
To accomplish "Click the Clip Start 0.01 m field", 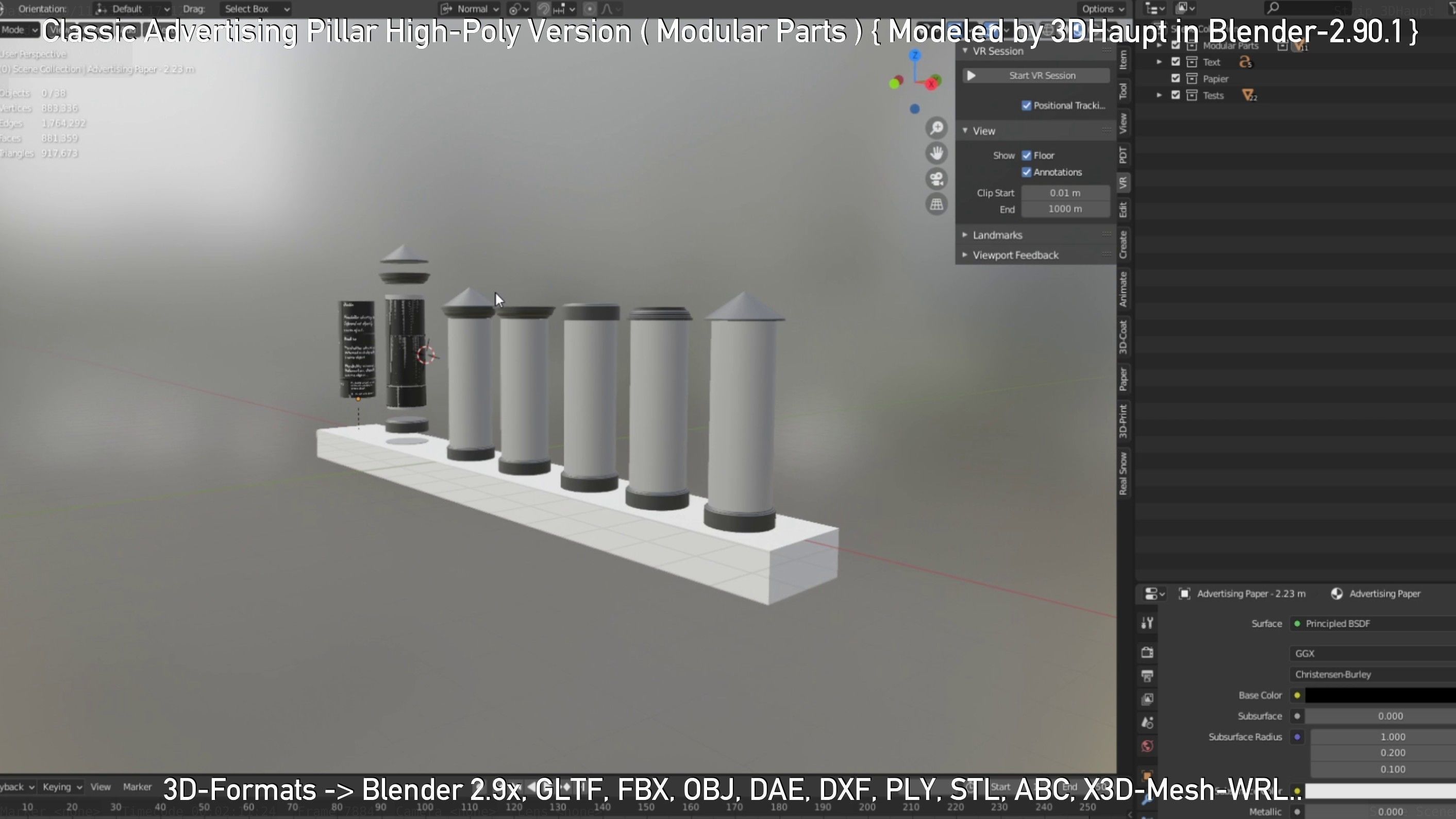I will tap(1065, 193).
